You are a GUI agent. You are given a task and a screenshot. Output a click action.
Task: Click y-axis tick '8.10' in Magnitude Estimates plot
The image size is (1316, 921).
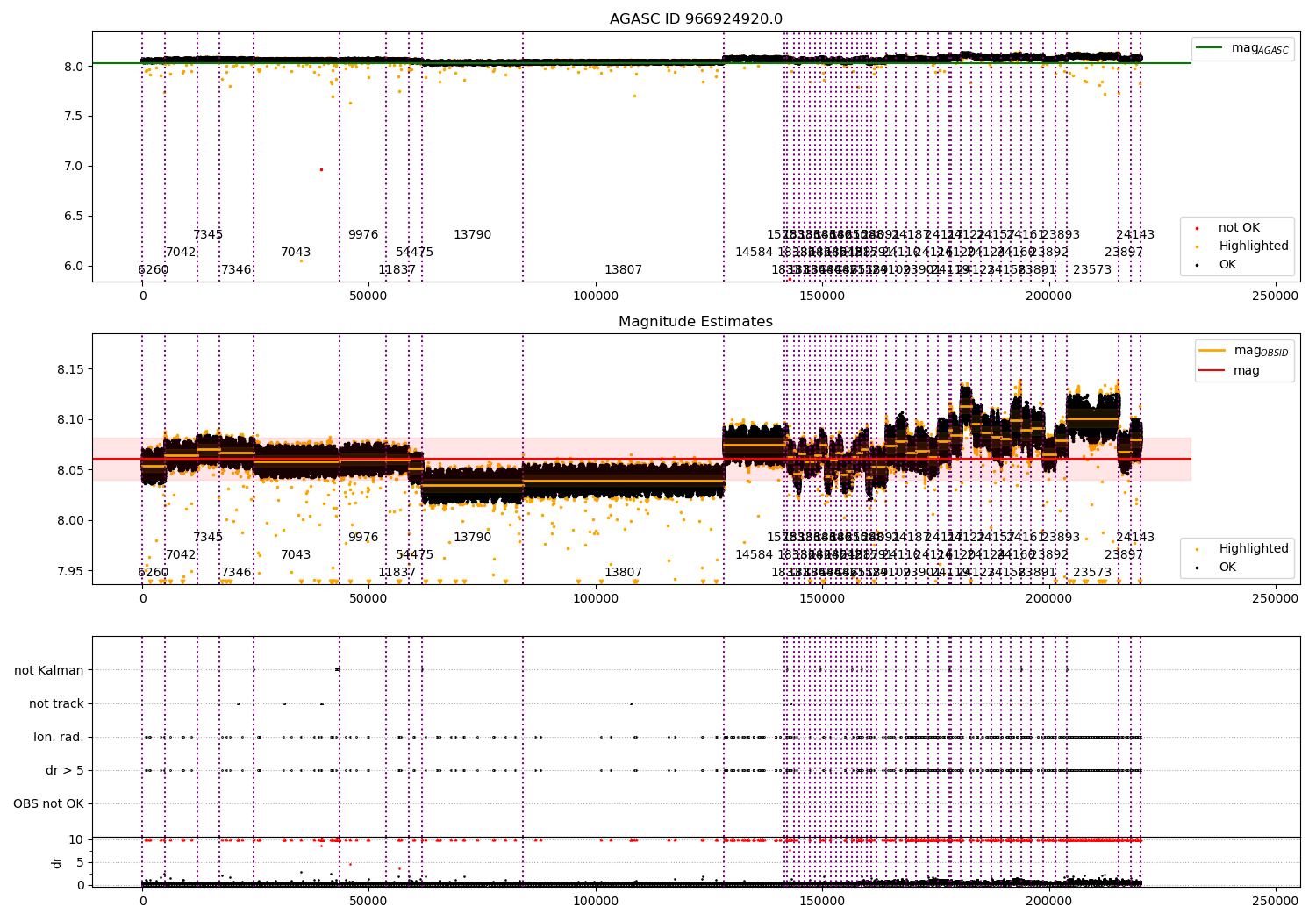click(x=69, y=420)
